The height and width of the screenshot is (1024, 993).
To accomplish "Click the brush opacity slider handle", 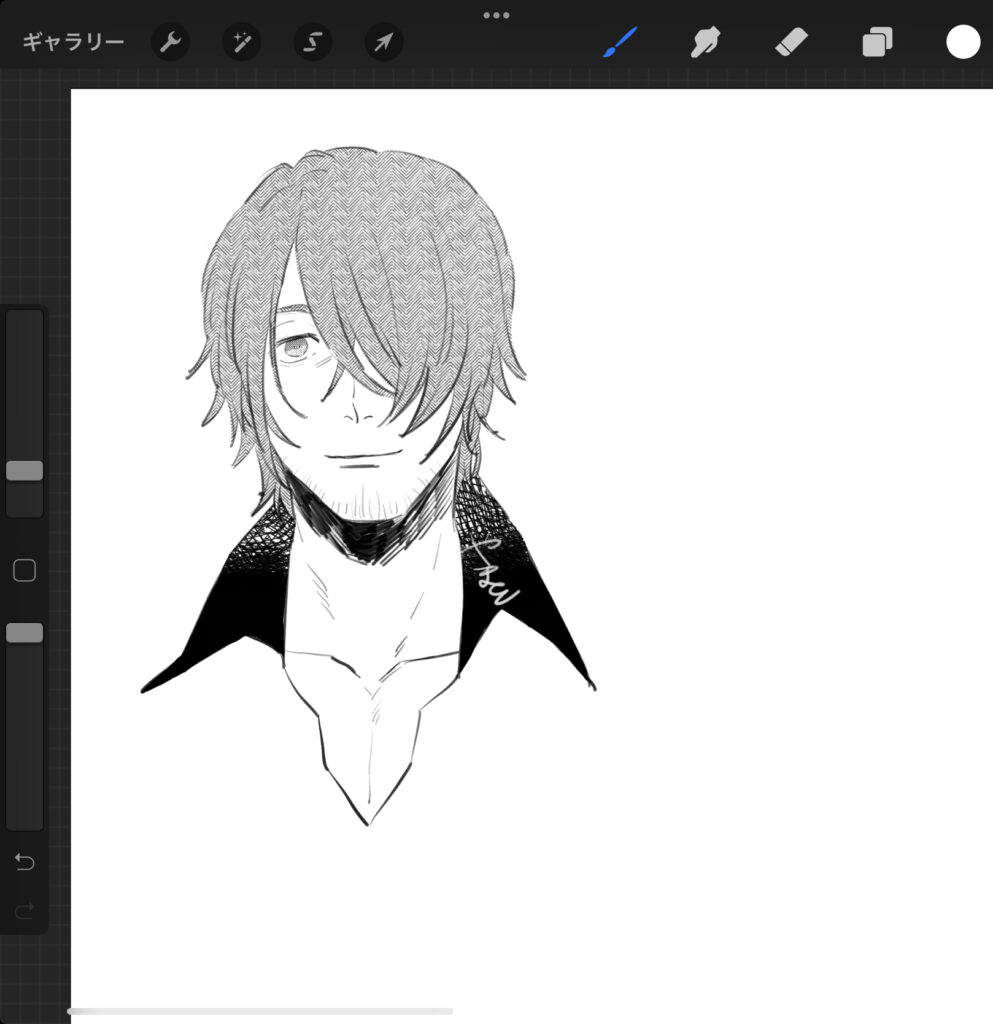I will click(x=24, y=633).
